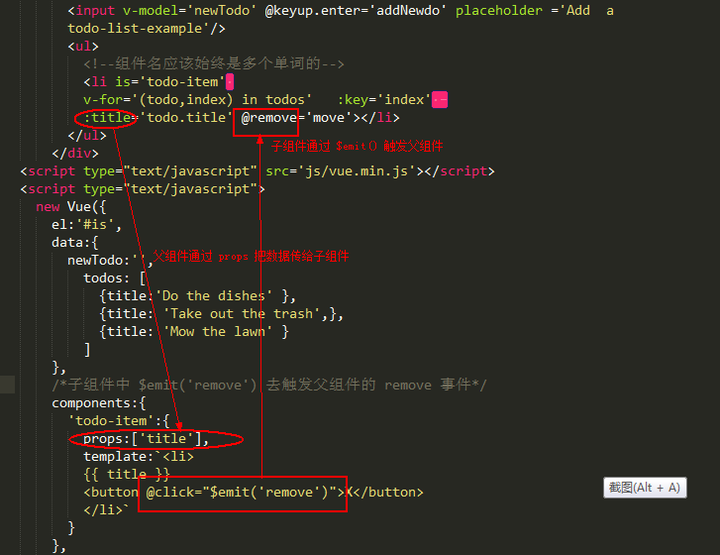Click the 'addNewdo' handler name

(x=408, y=11)
